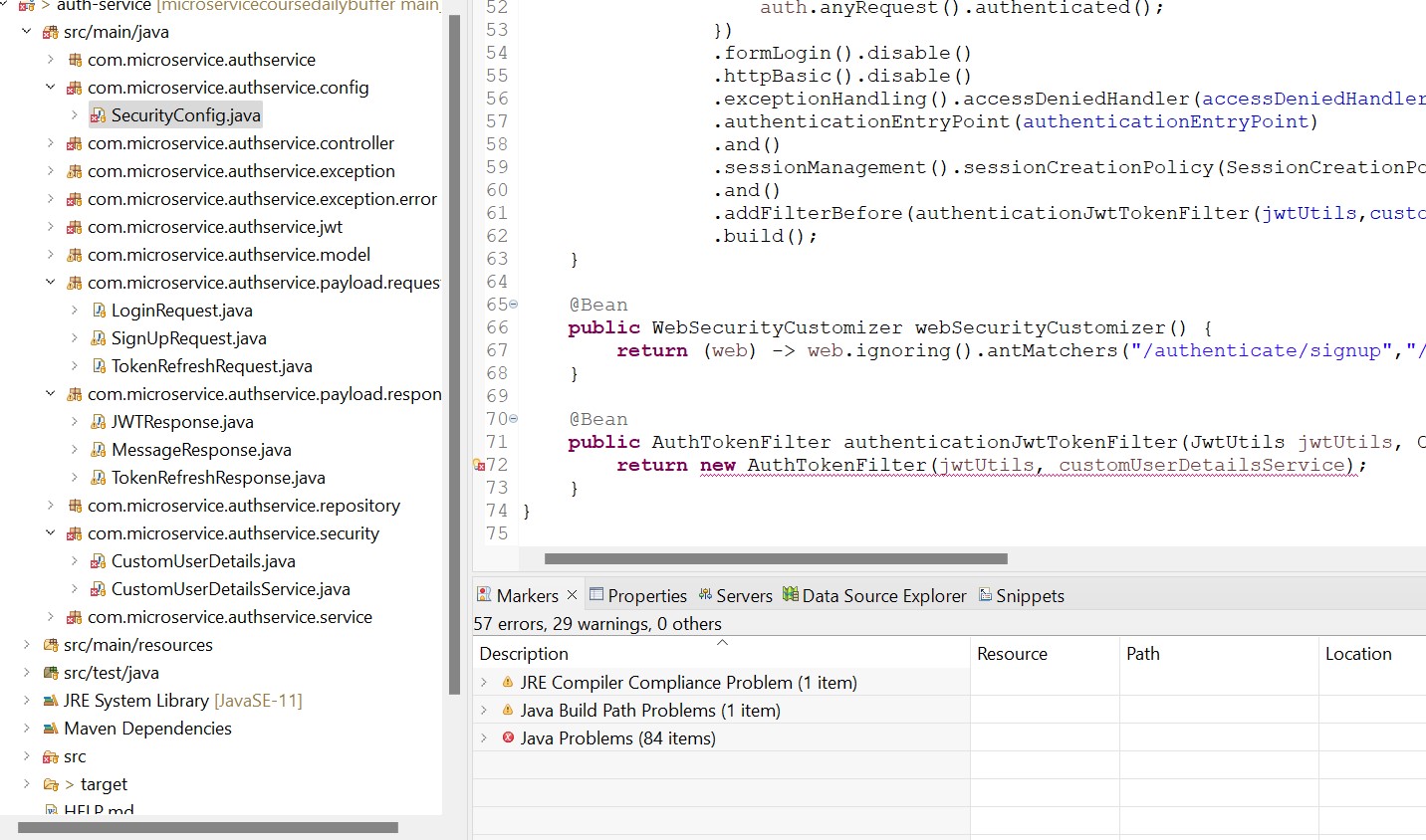
Task: Click the LoginRequest.java file icon
Action: tap(99, 311)
